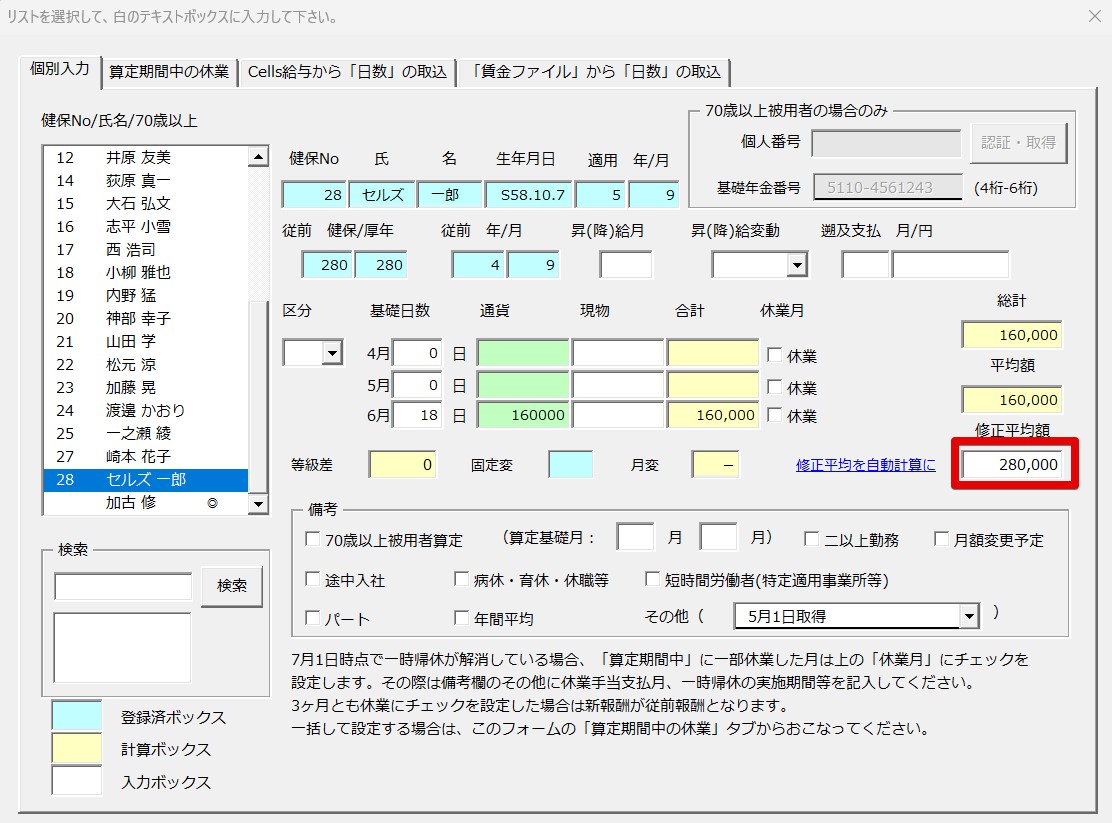
Task: Select 渡邉 かおり in the list
Action: tap(145, 410)
